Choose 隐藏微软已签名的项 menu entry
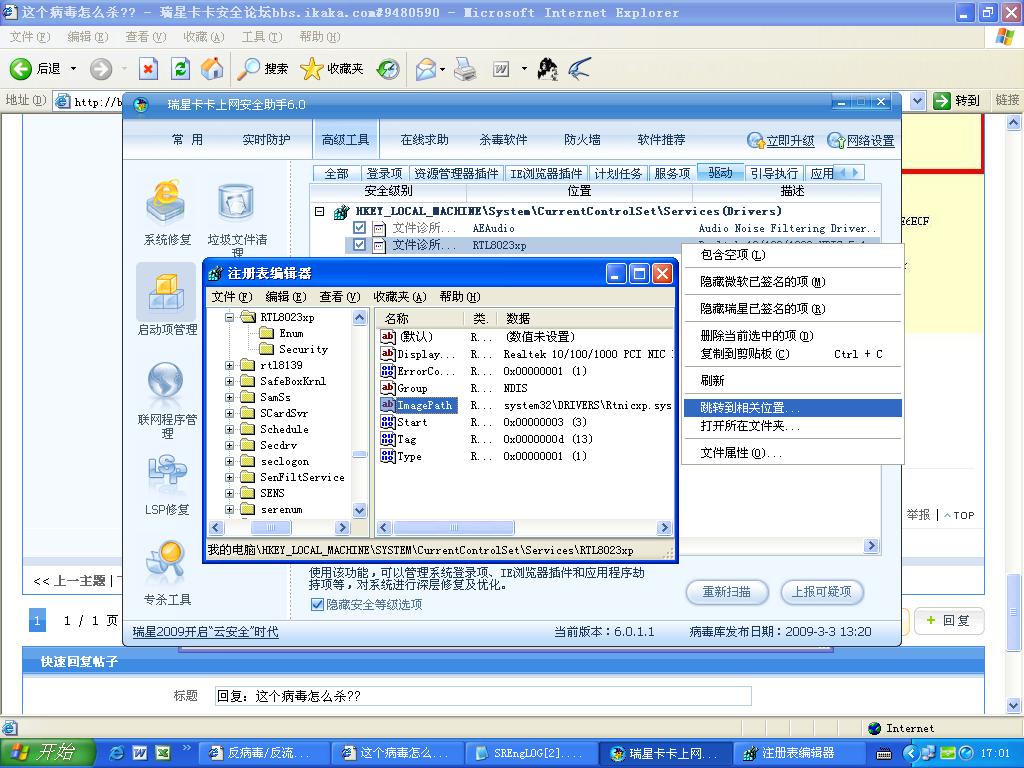Image resolution: width=1024 pixels, height=768 pixels. [793, 281]
